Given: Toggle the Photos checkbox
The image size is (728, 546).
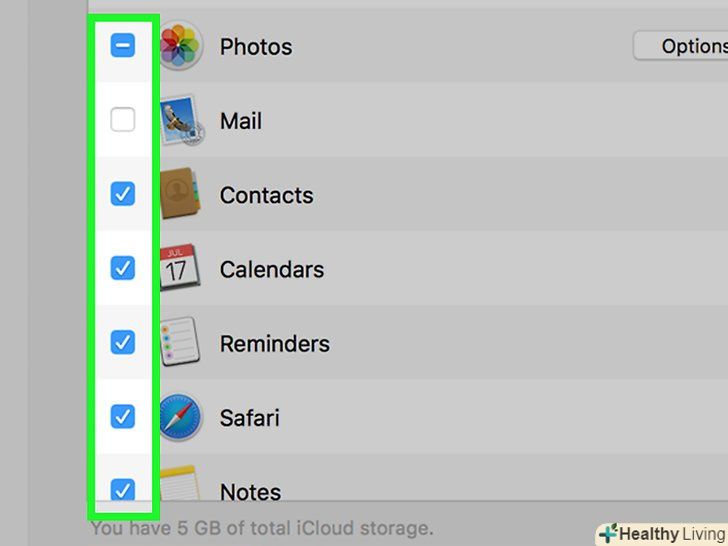Looking at the screenshot, I should pos(122,46).
